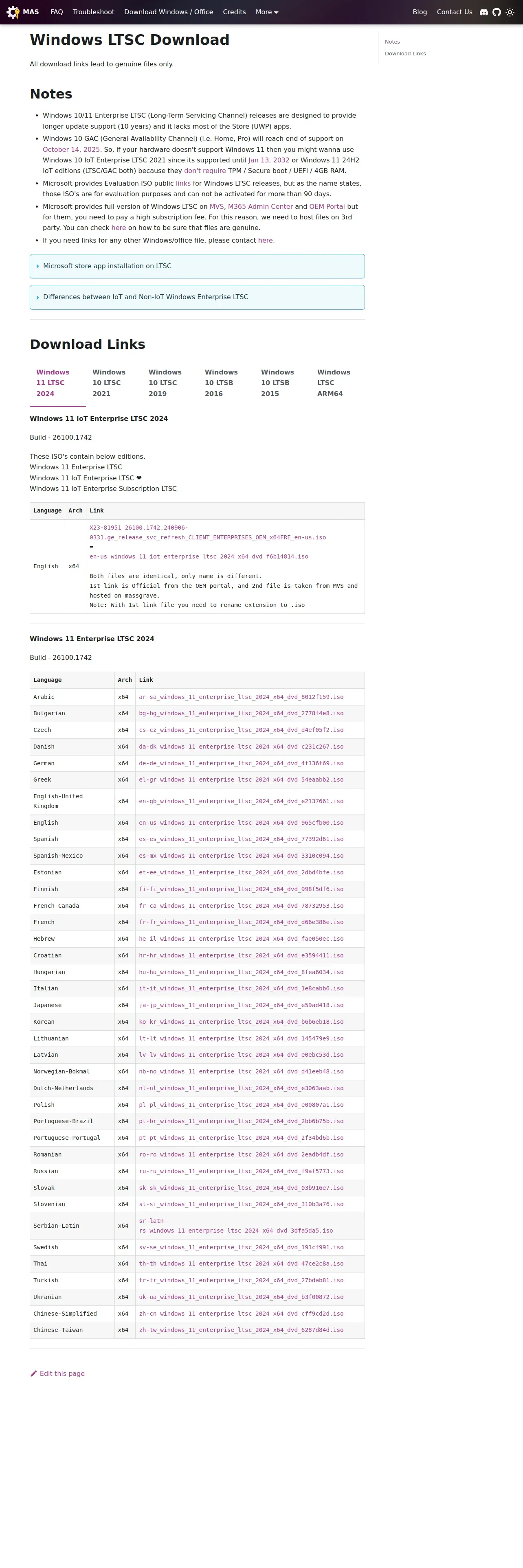Viewport: 523px width, 1568px height.
Task: Jump to Notes in table of contents
Action: coord(392,42)
